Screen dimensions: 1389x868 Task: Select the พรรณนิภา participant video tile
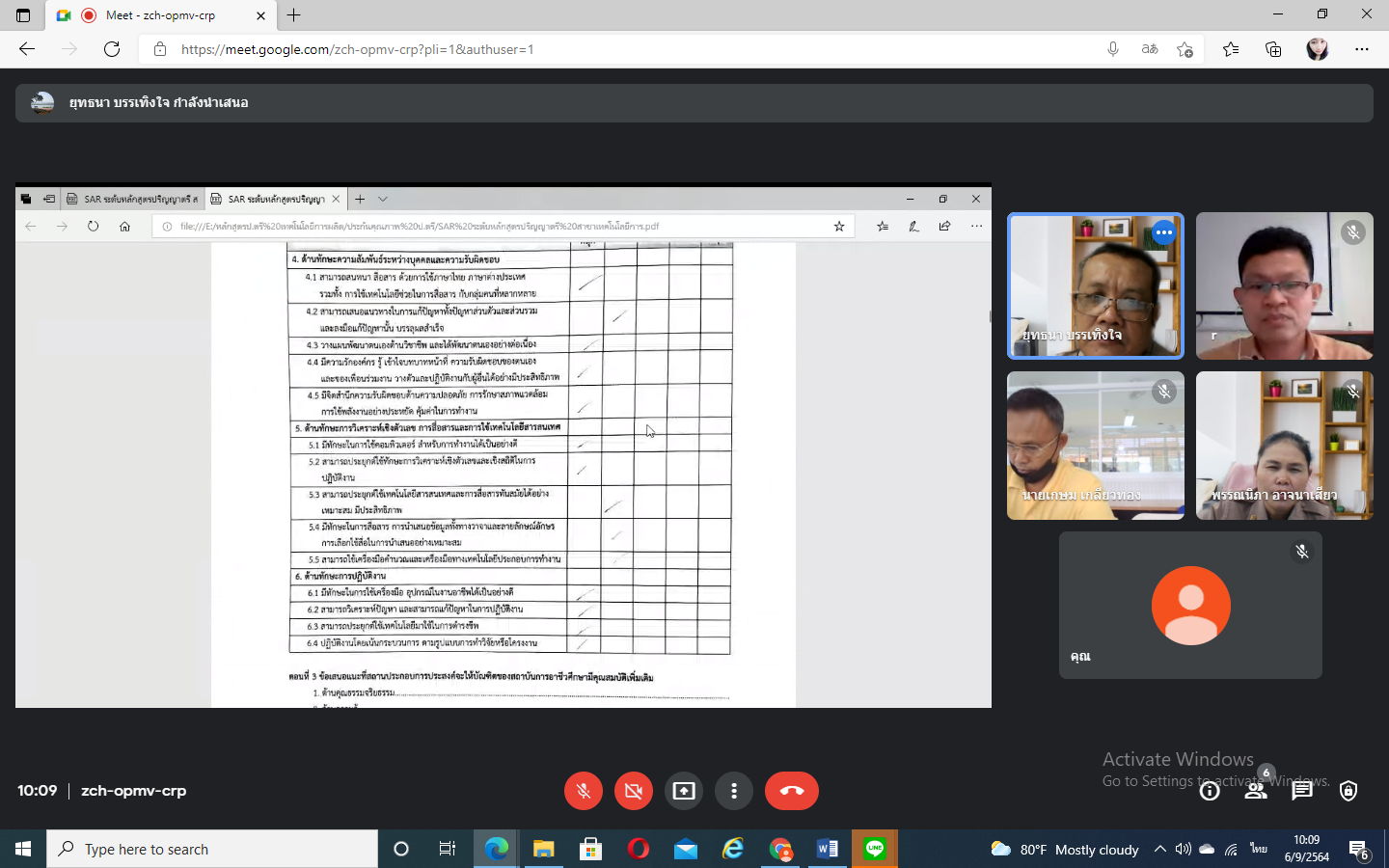point(1284,446)
